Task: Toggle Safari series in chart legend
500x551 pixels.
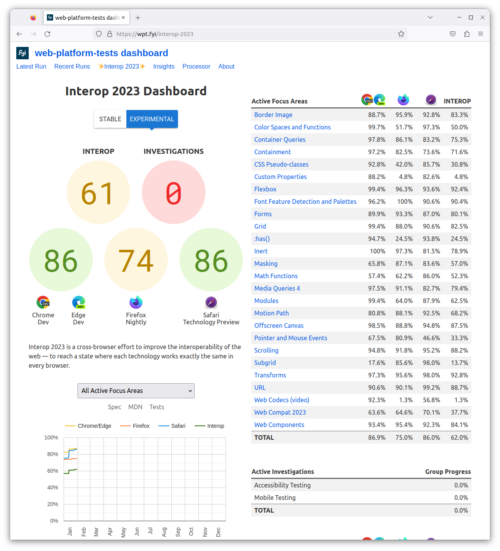Action: pyautogui.click(x=172, y=426)
